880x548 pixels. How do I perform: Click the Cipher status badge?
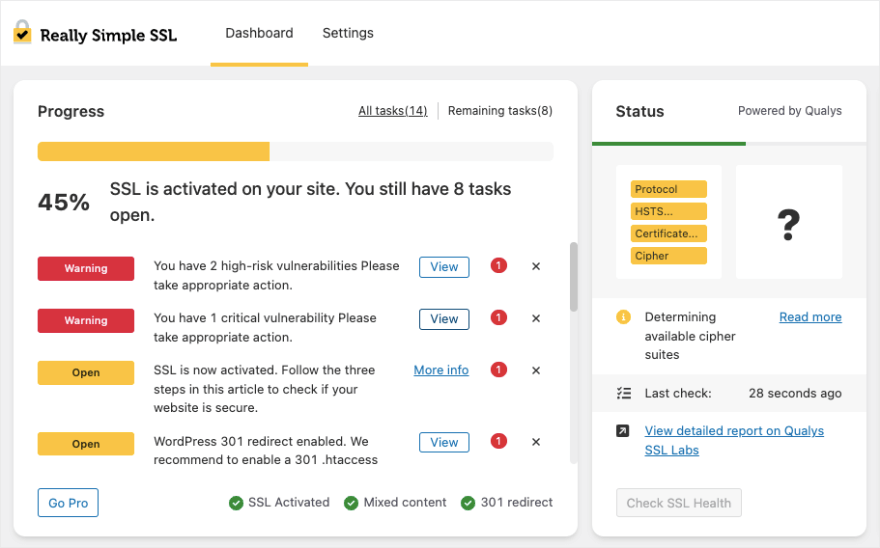(668, 256)
